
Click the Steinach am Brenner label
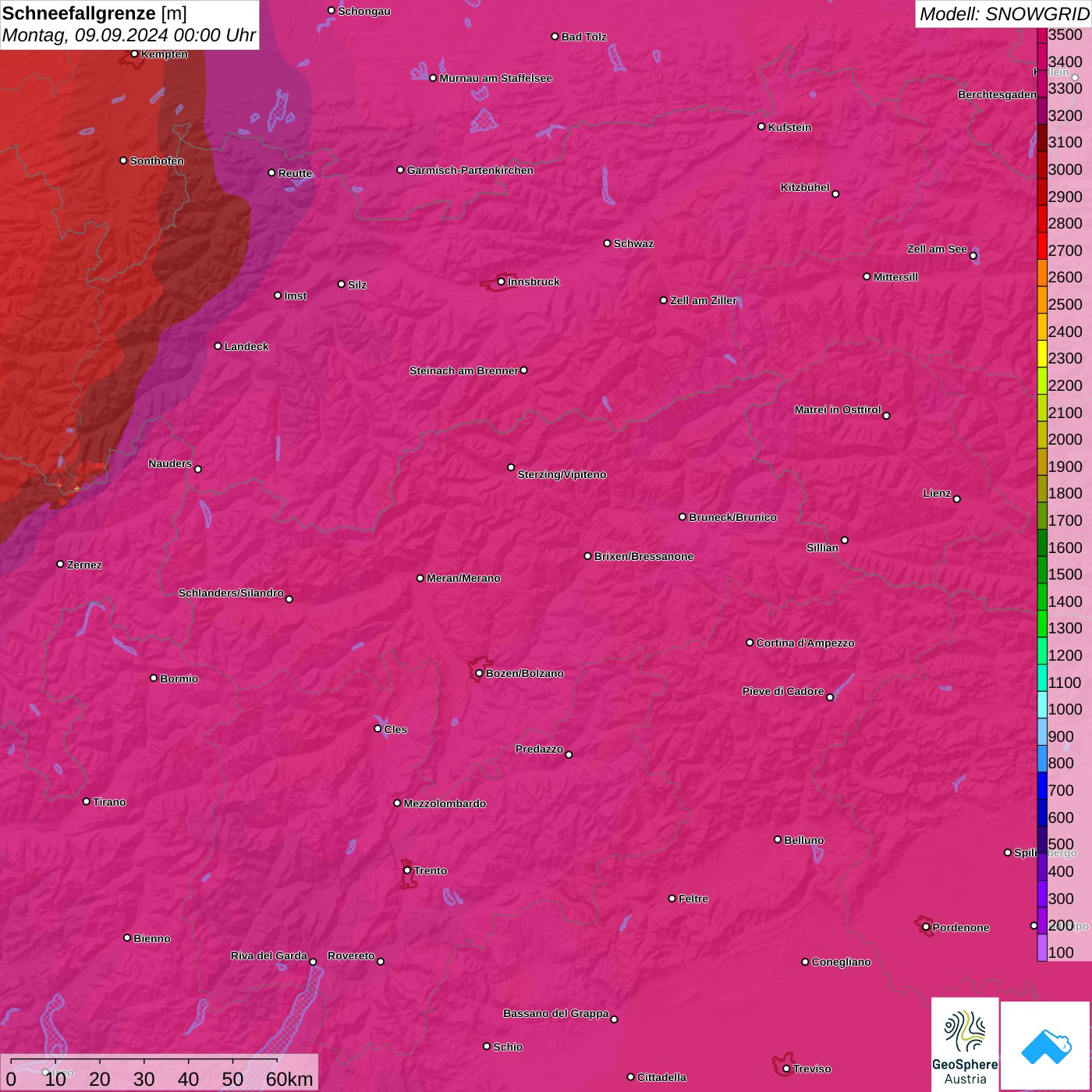tap(463, 370)
